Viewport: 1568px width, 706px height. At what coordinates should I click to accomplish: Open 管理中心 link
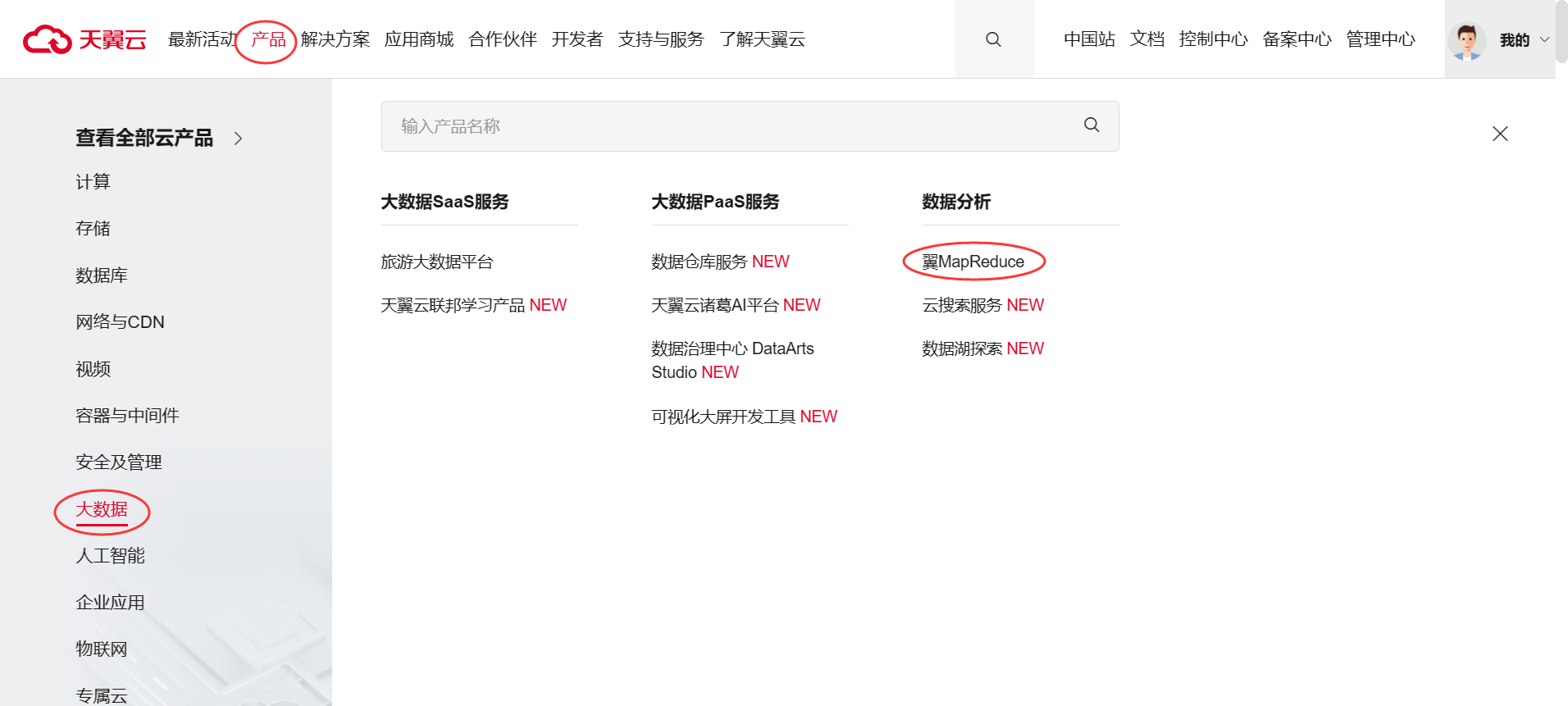1381,39
